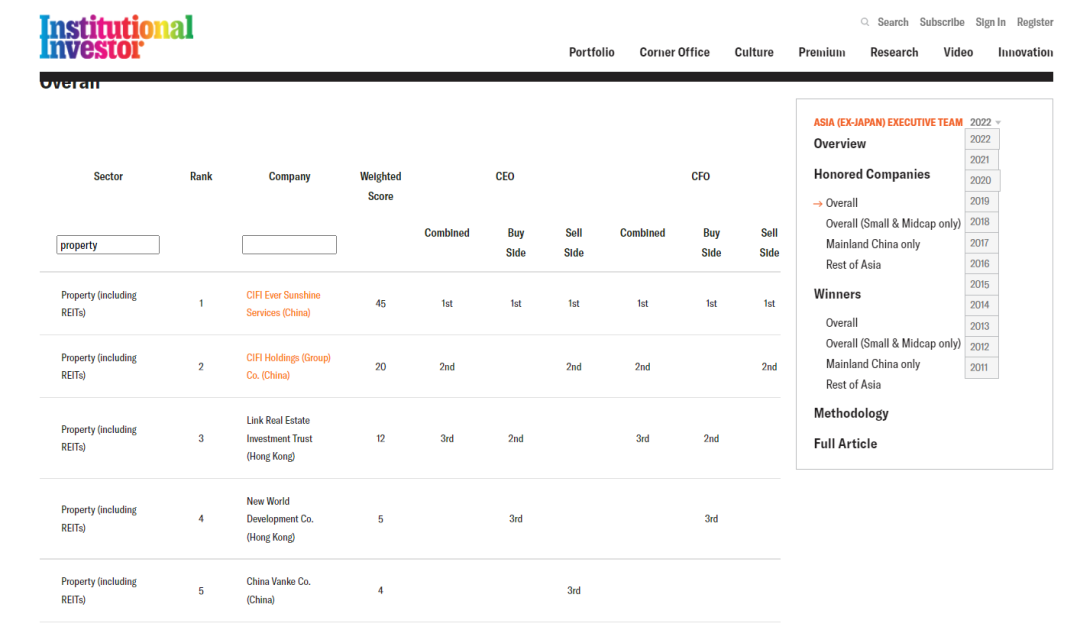
Task: Select 2017 from the year list
Action: click(x=981, y=243)
